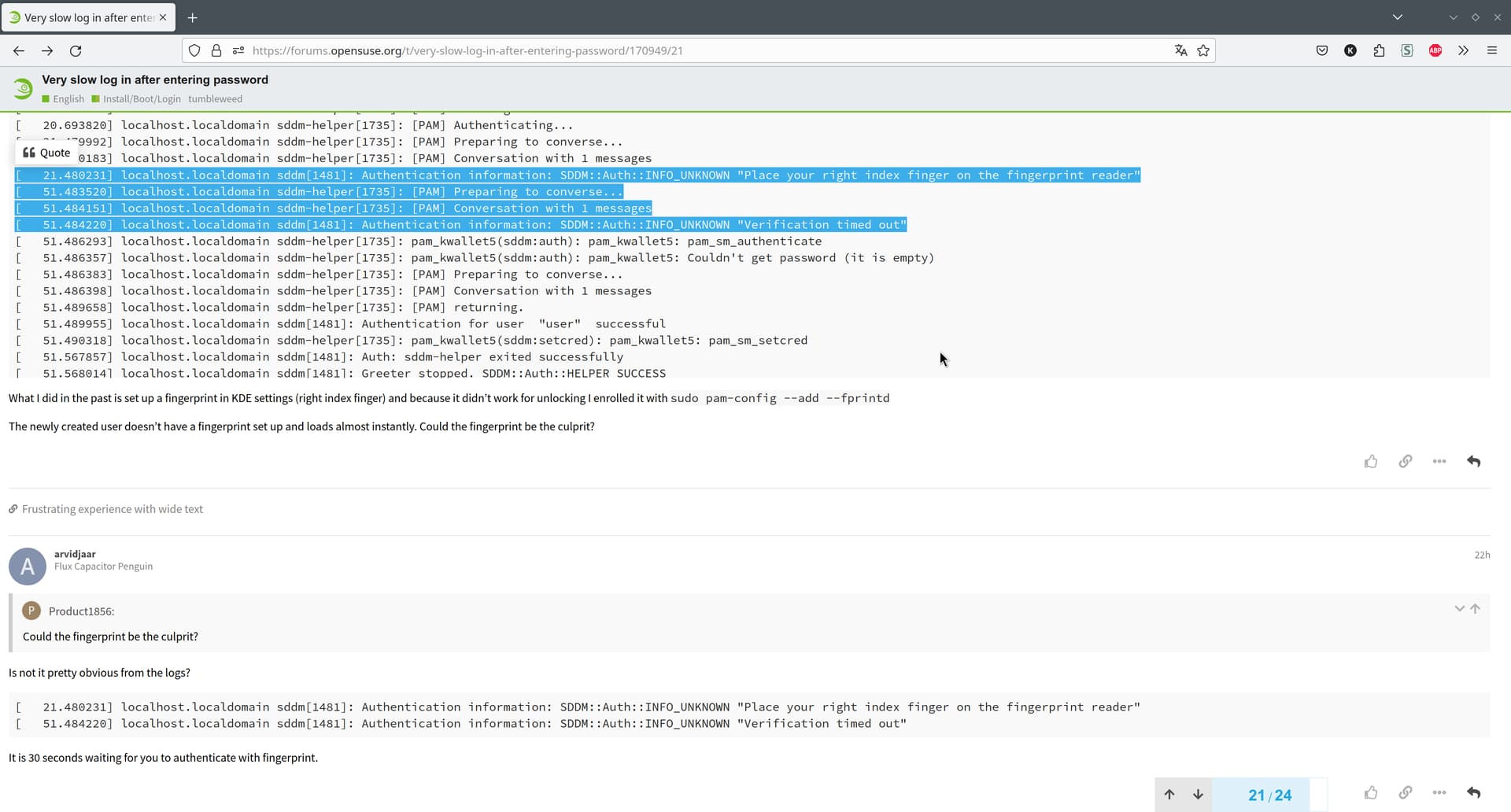Open the topic title 'Very slow log in after entering password'
The image size is (1511, 812).
tap(155, 79)
